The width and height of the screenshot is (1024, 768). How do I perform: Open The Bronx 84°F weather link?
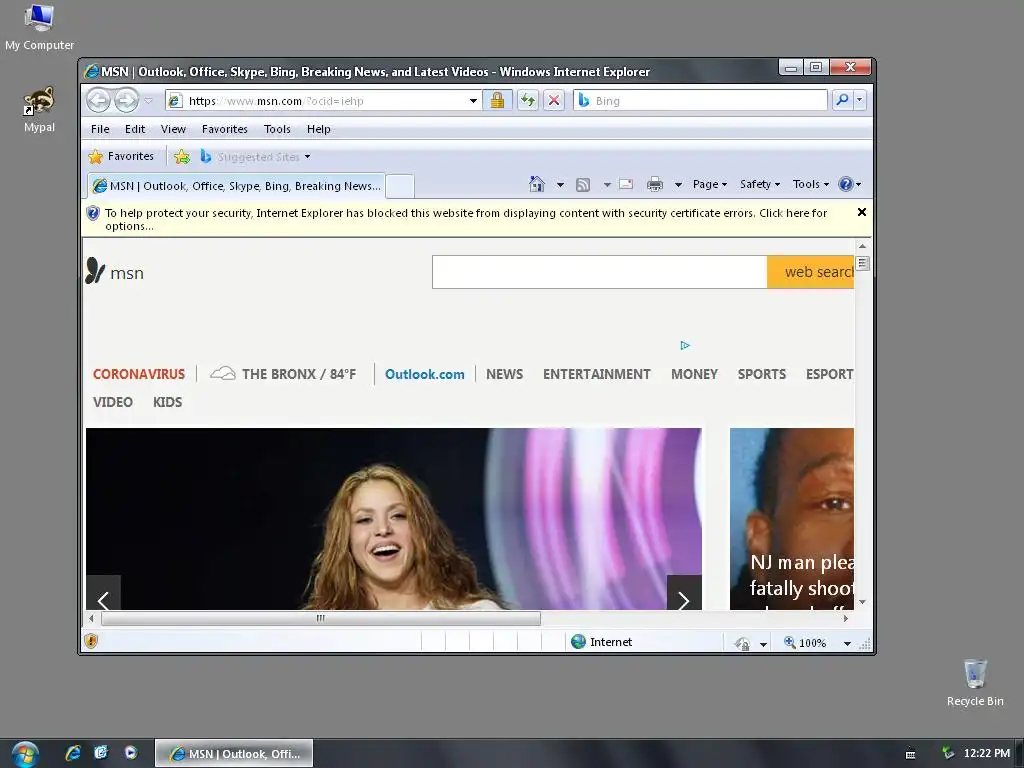(283, 374)
